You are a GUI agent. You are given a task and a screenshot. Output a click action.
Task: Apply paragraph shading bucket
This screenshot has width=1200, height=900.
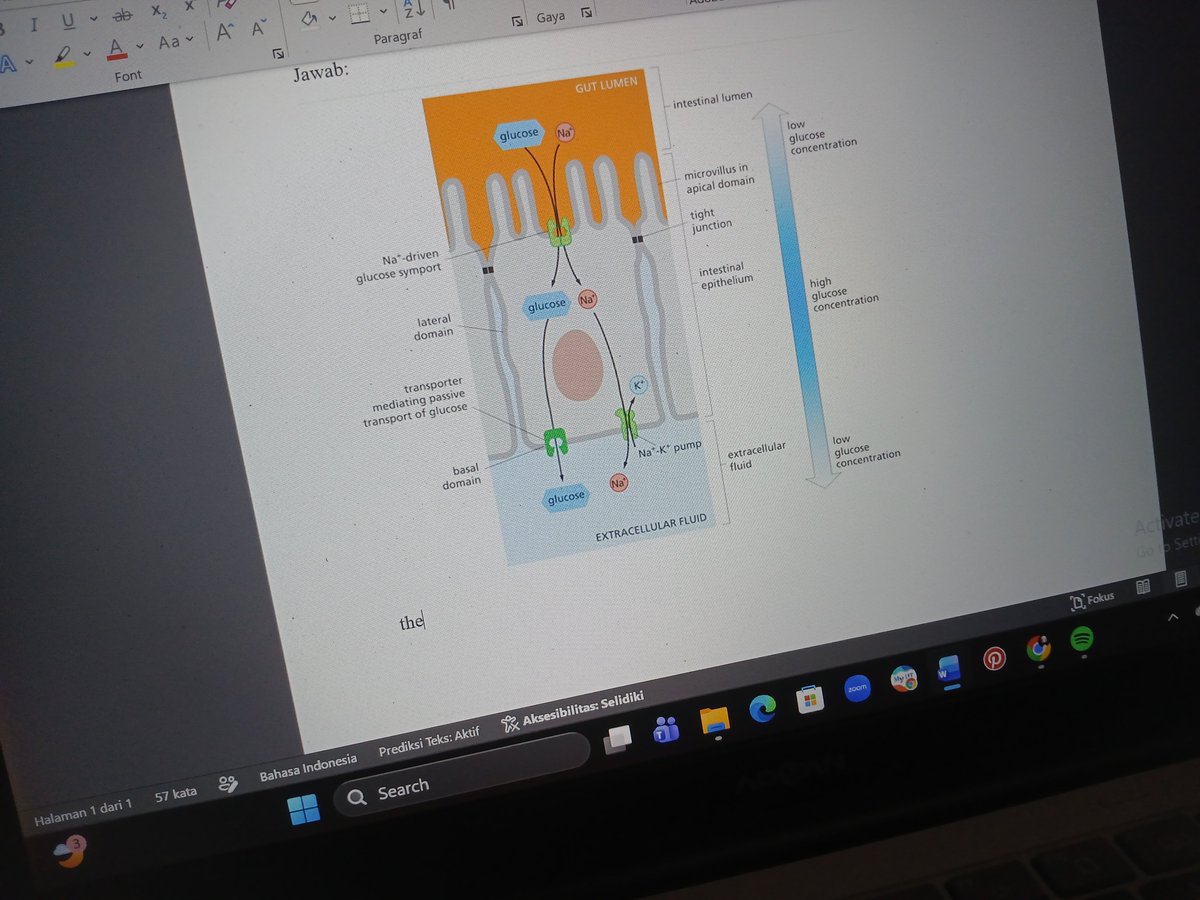[x=308, y=18]
